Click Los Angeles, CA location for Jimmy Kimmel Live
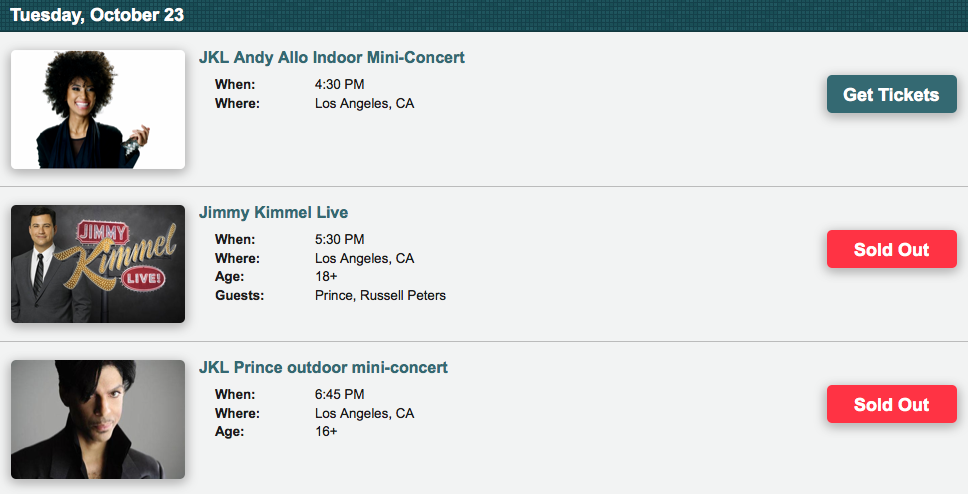The image size is (968, 494). [364, 259]
